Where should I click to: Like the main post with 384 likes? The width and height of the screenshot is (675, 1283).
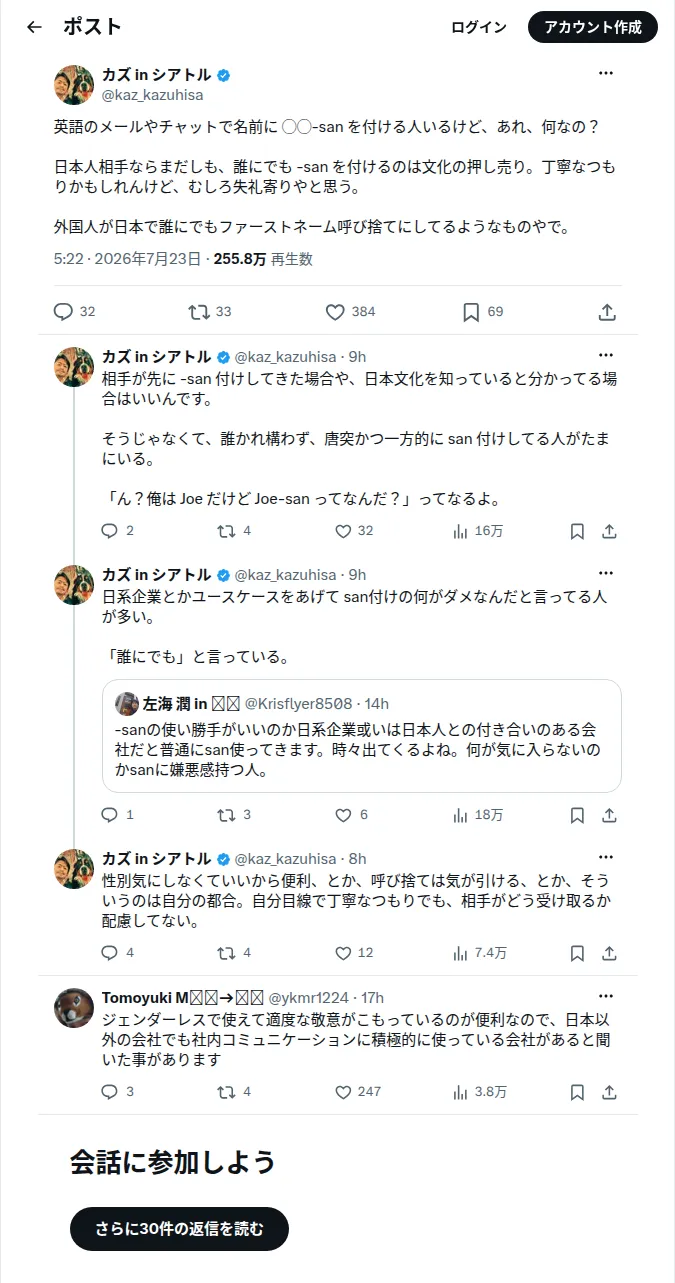(350, 312)
